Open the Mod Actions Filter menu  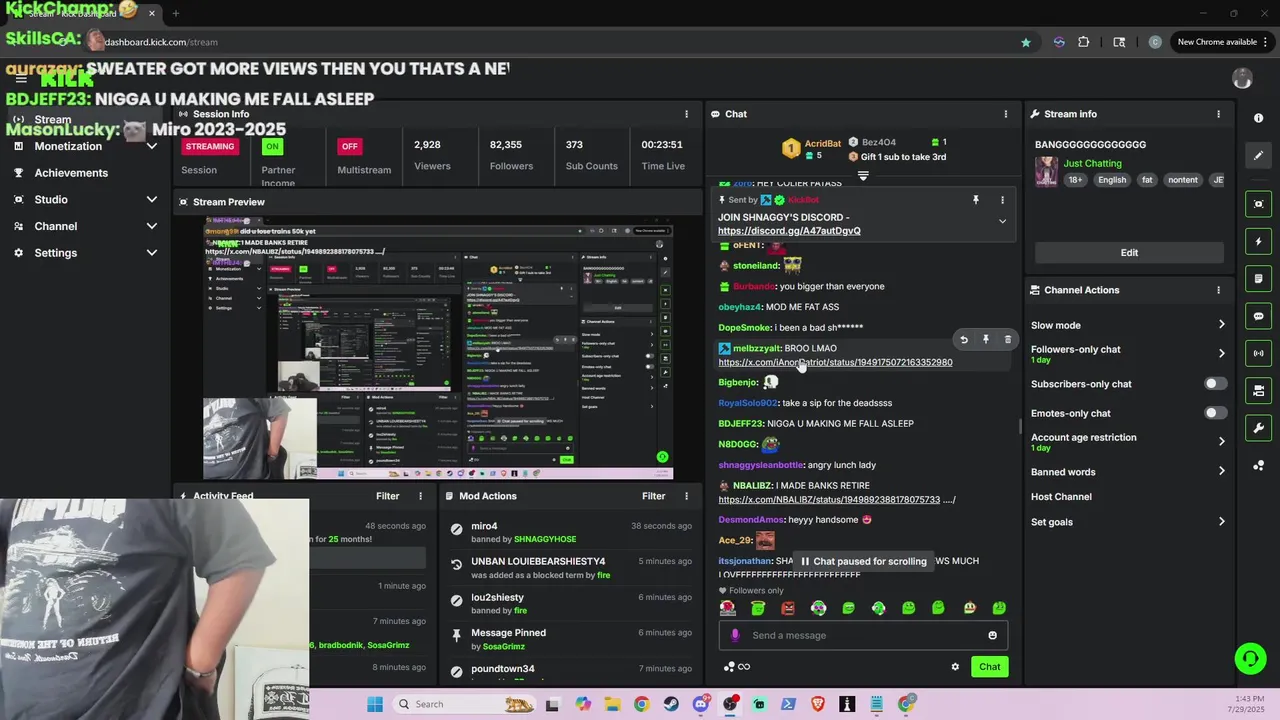pyautogui.click(x=653, y=496)
